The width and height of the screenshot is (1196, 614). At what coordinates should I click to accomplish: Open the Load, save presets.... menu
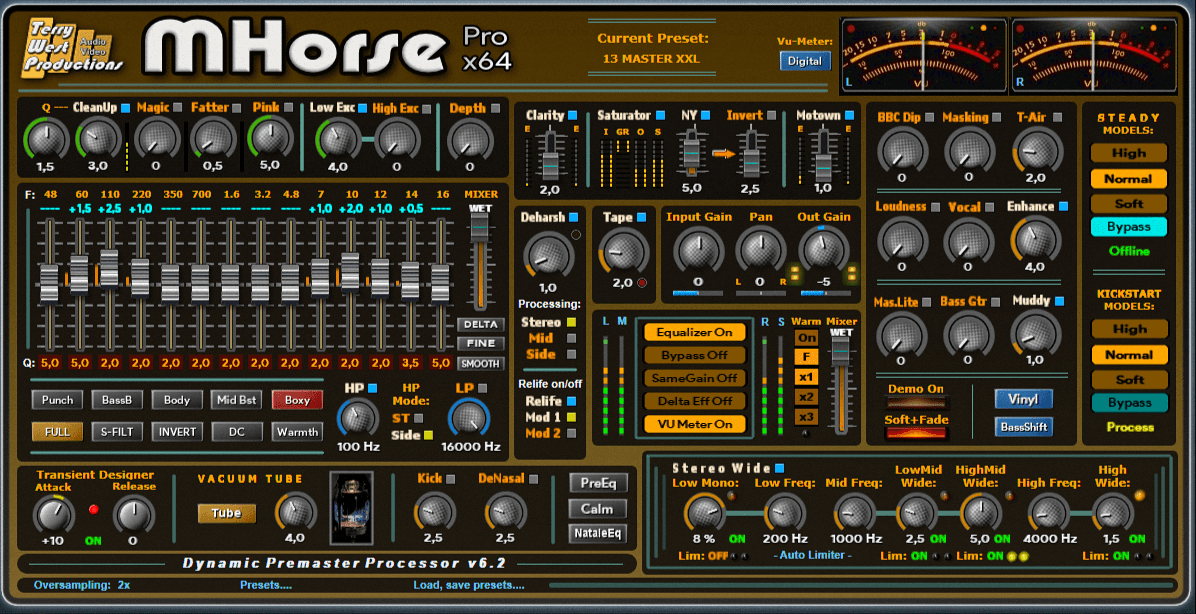(x=469, y=586)
